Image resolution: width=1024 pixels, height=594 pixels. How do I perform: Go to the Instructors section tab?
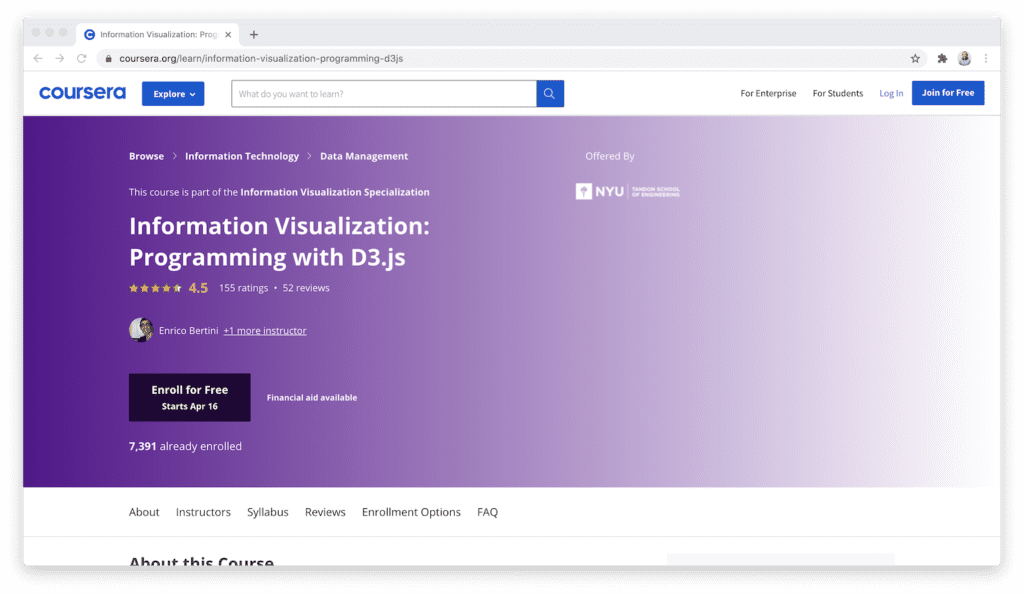(203, 512)
